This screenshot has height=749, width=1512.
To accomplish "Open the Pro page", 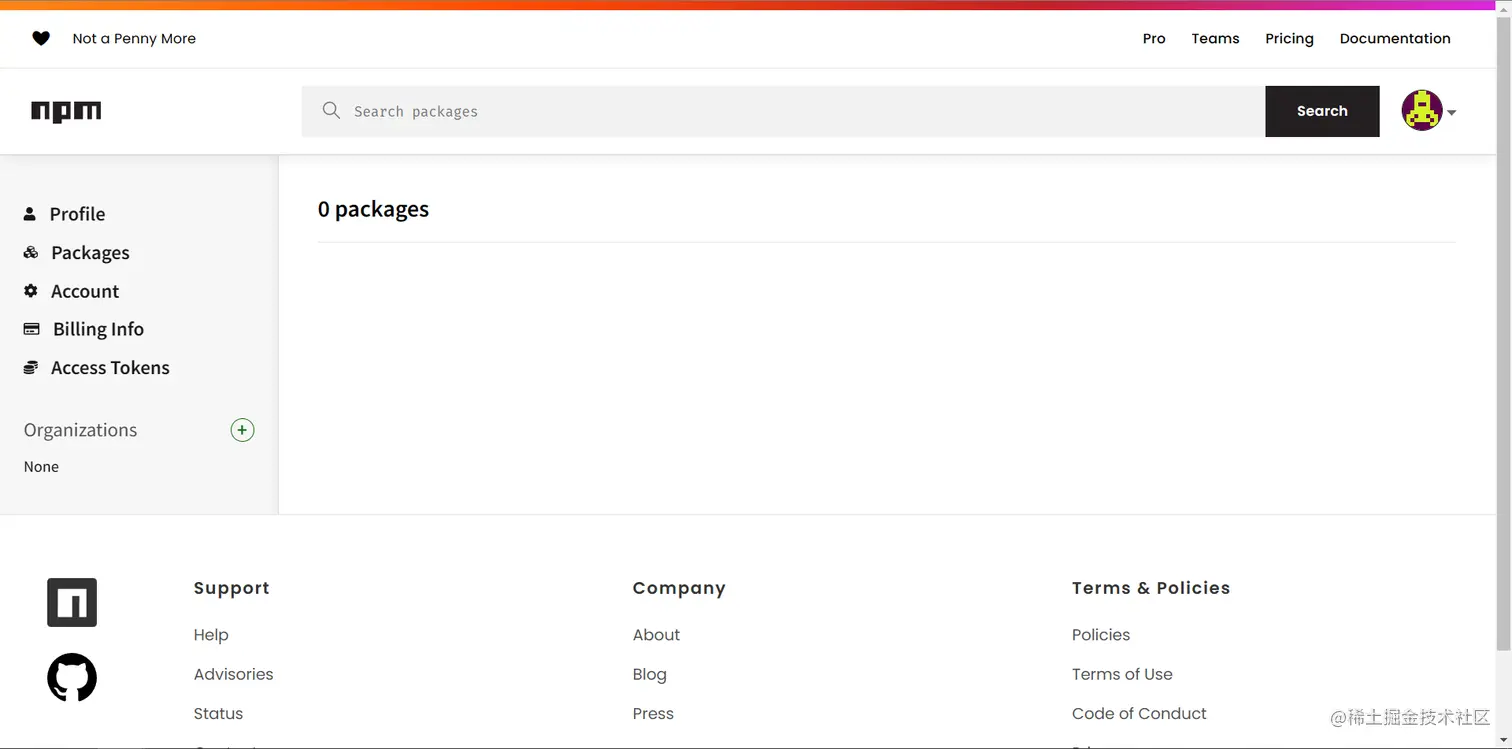I will pos(1154,38).
